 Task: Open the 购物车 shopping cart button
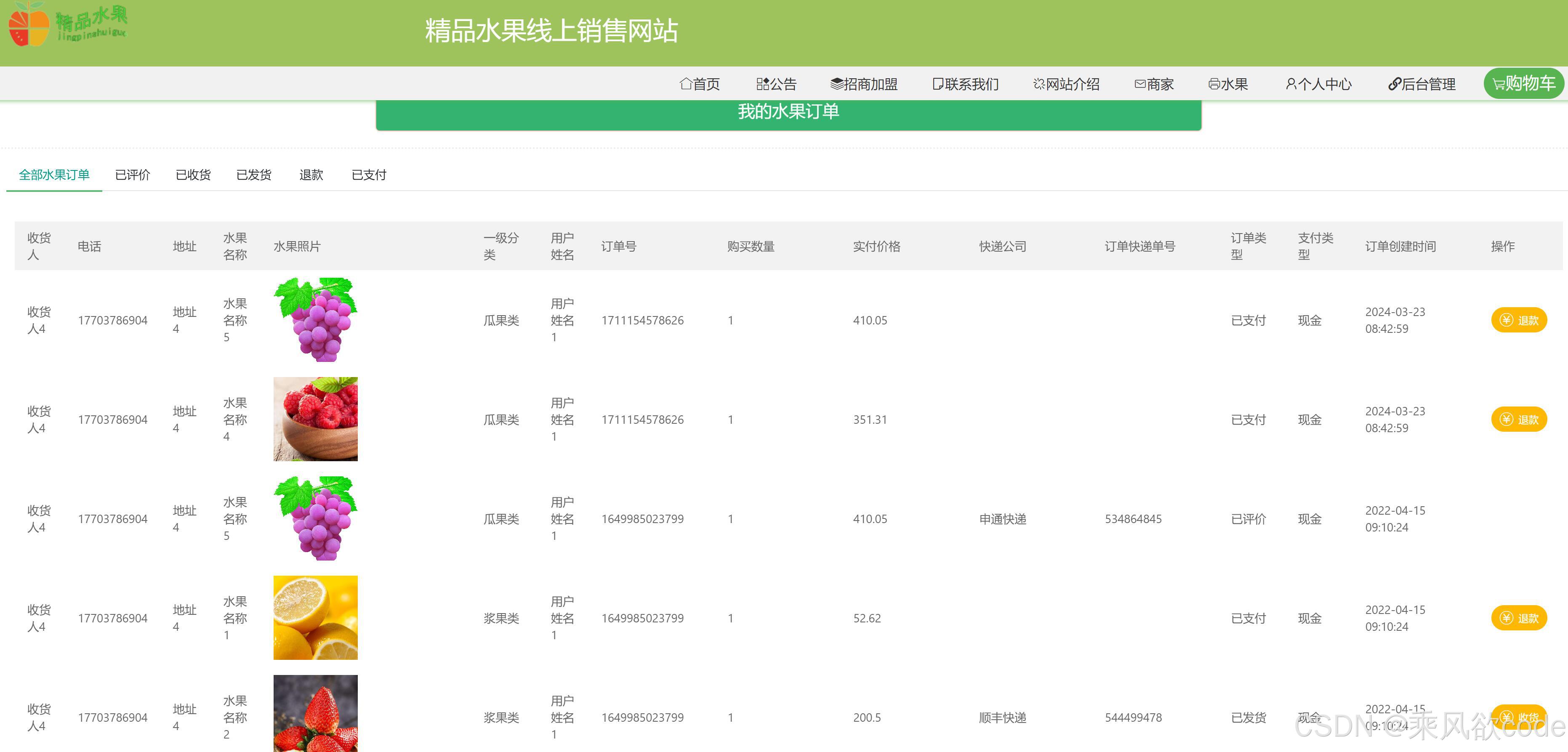pos(1523,83)
